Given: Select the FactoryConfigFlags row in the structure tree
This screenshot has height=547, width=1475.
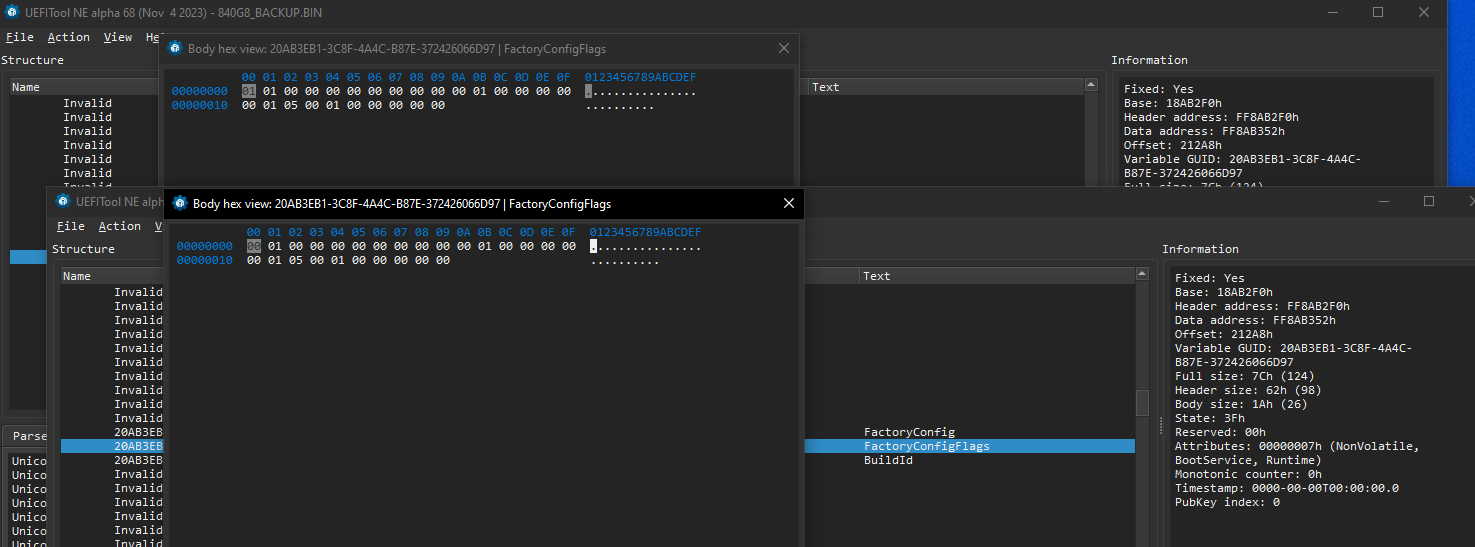Looking at the screenshot, I should click(x=926, y=446).
